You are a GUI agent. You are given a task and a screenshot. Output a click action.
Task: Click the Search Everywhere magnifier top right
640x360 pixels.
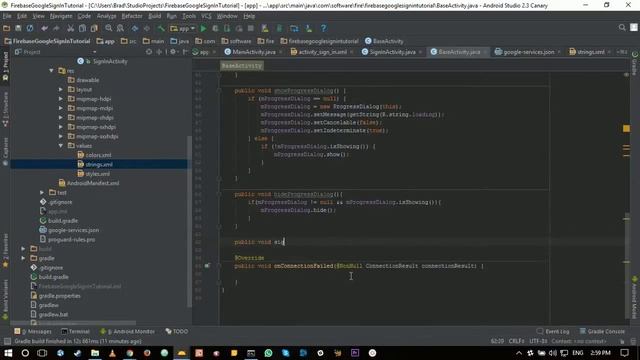[622, 27]
